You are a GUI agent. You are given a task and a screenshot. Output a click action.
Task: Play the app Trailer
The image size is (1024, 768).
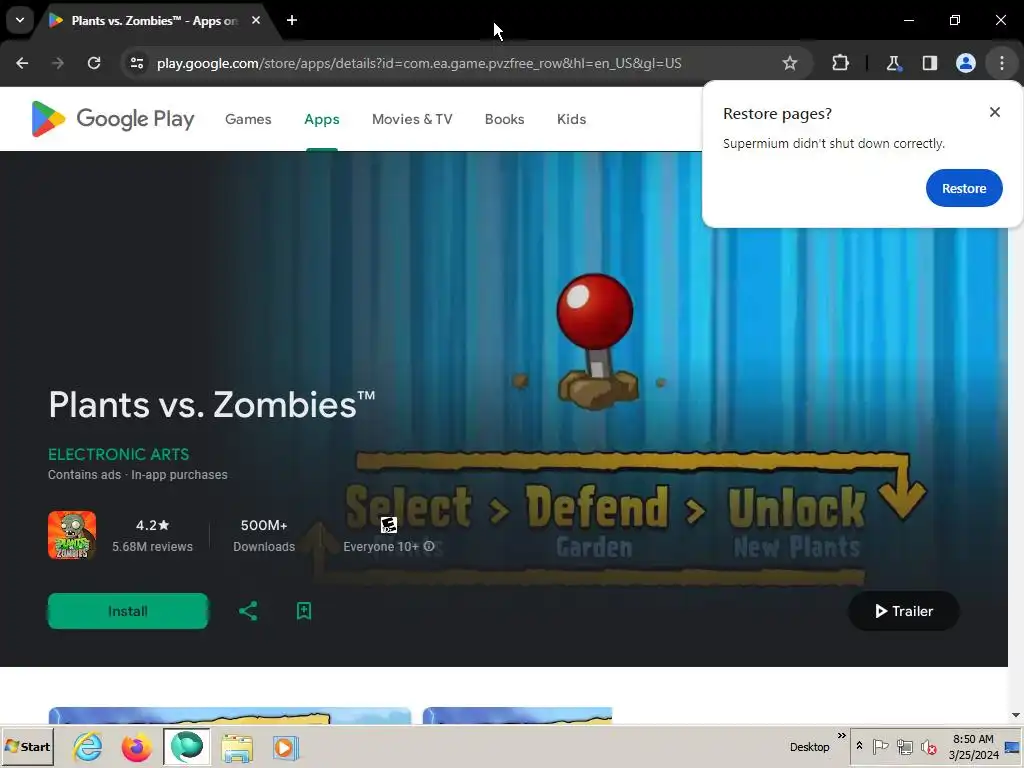tap(904, 611)
